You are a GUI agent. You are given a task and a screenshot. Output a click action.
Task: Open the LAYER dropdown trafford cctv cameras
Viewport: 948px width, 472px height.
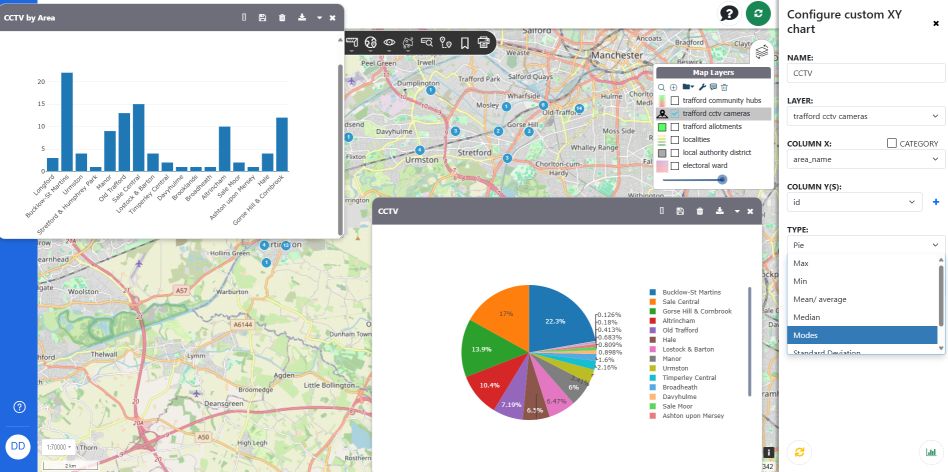[866, 116]
